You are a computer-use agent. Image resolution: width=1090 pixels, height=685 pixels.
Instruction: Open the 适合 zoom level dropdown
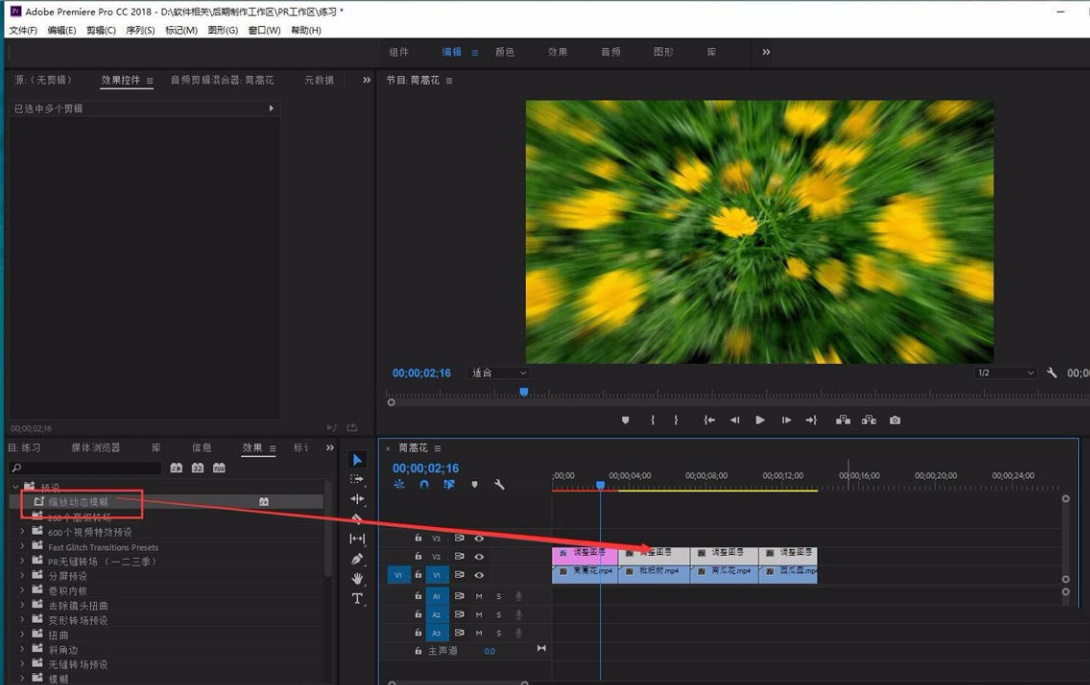[x=499, y=373]
